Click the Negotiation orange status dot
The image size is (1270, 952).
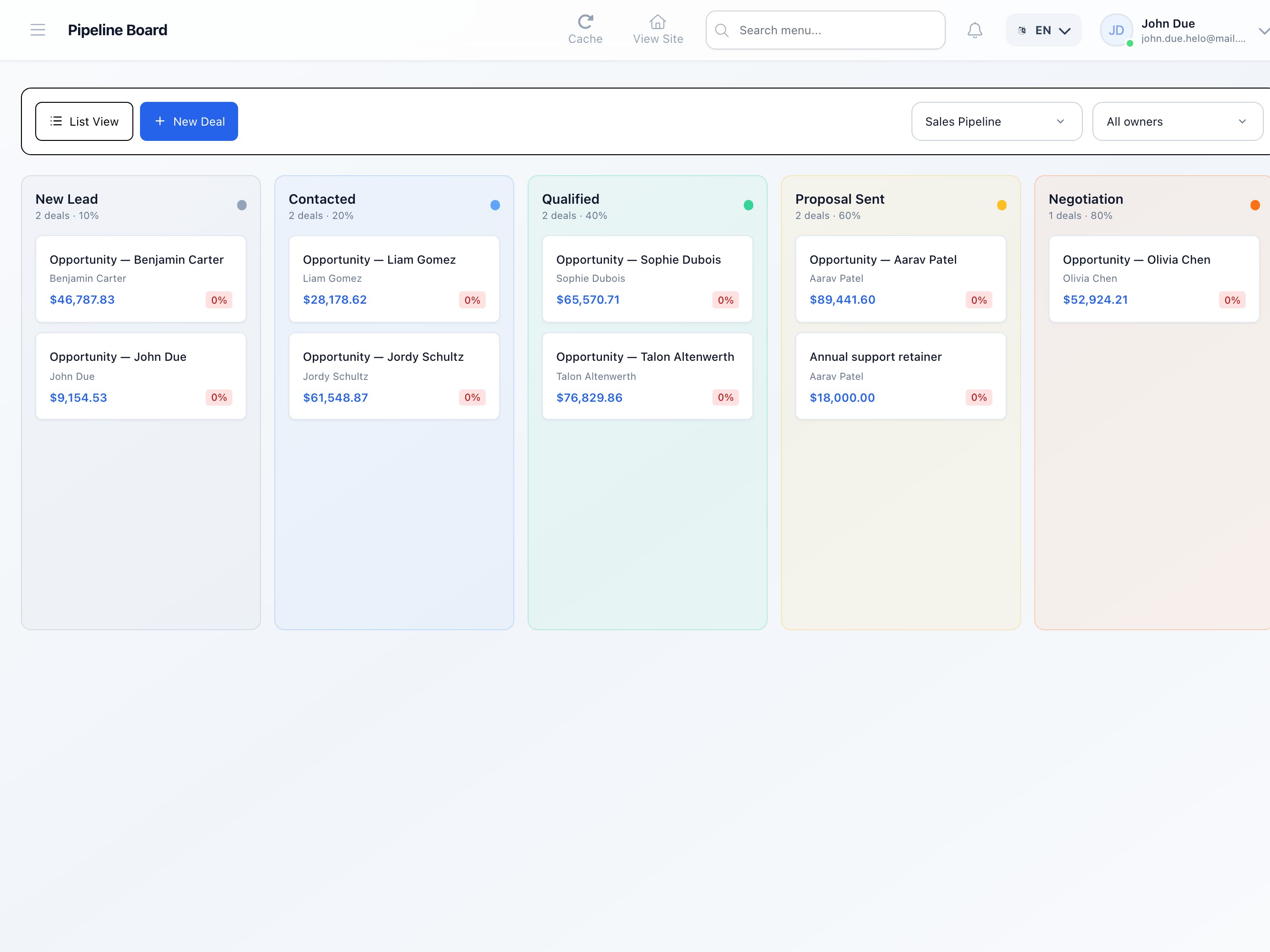[x=1255, y=206]
